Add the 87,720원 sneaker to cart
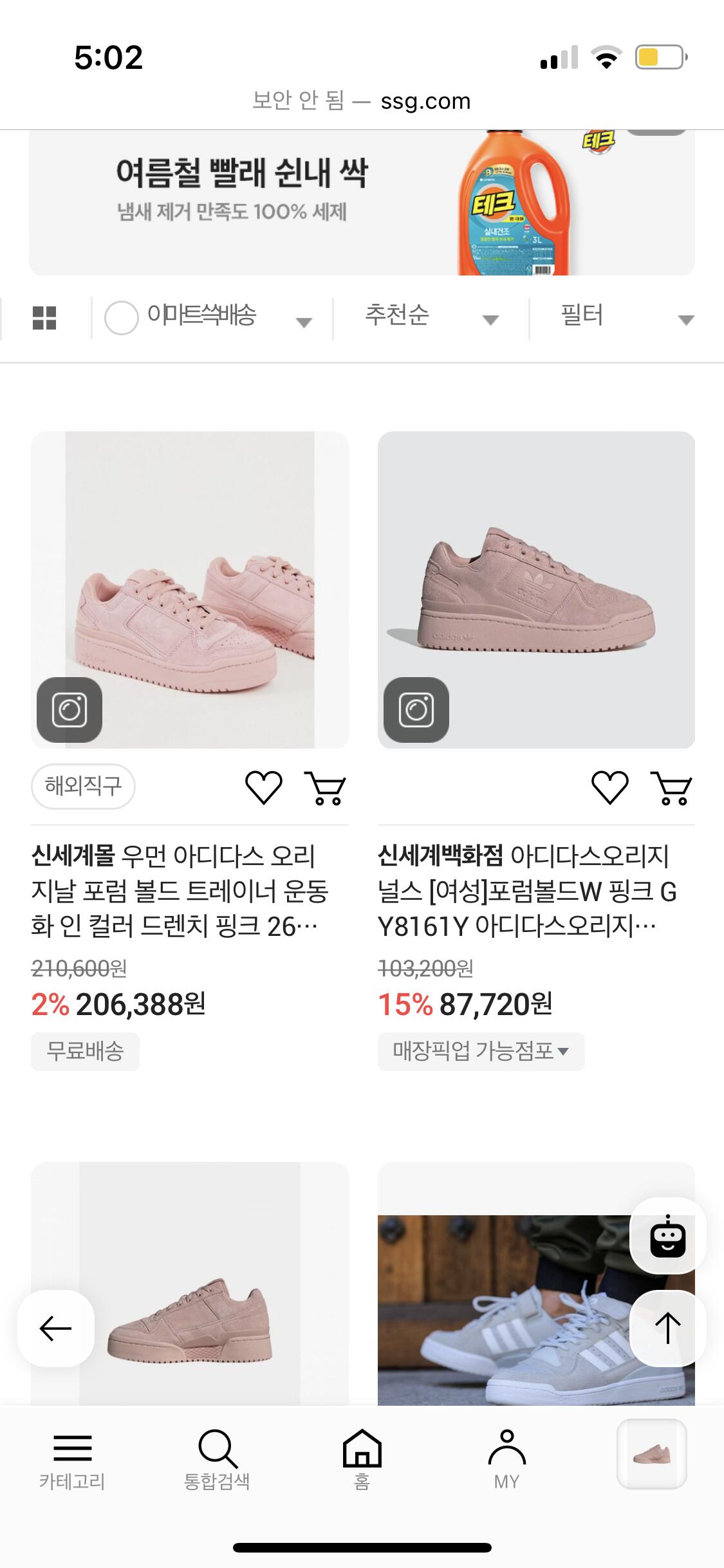Screen dimensions: 724x1568 (x=671, y=789)
